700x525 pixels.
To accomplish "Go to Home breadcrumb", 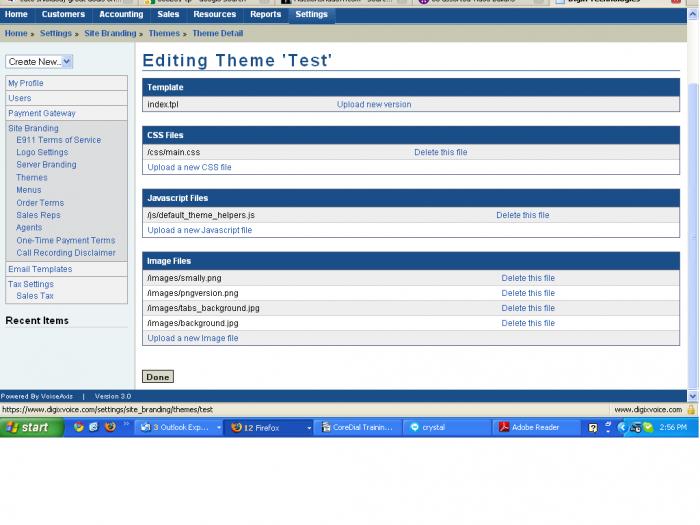I will [x=16, y=33].
